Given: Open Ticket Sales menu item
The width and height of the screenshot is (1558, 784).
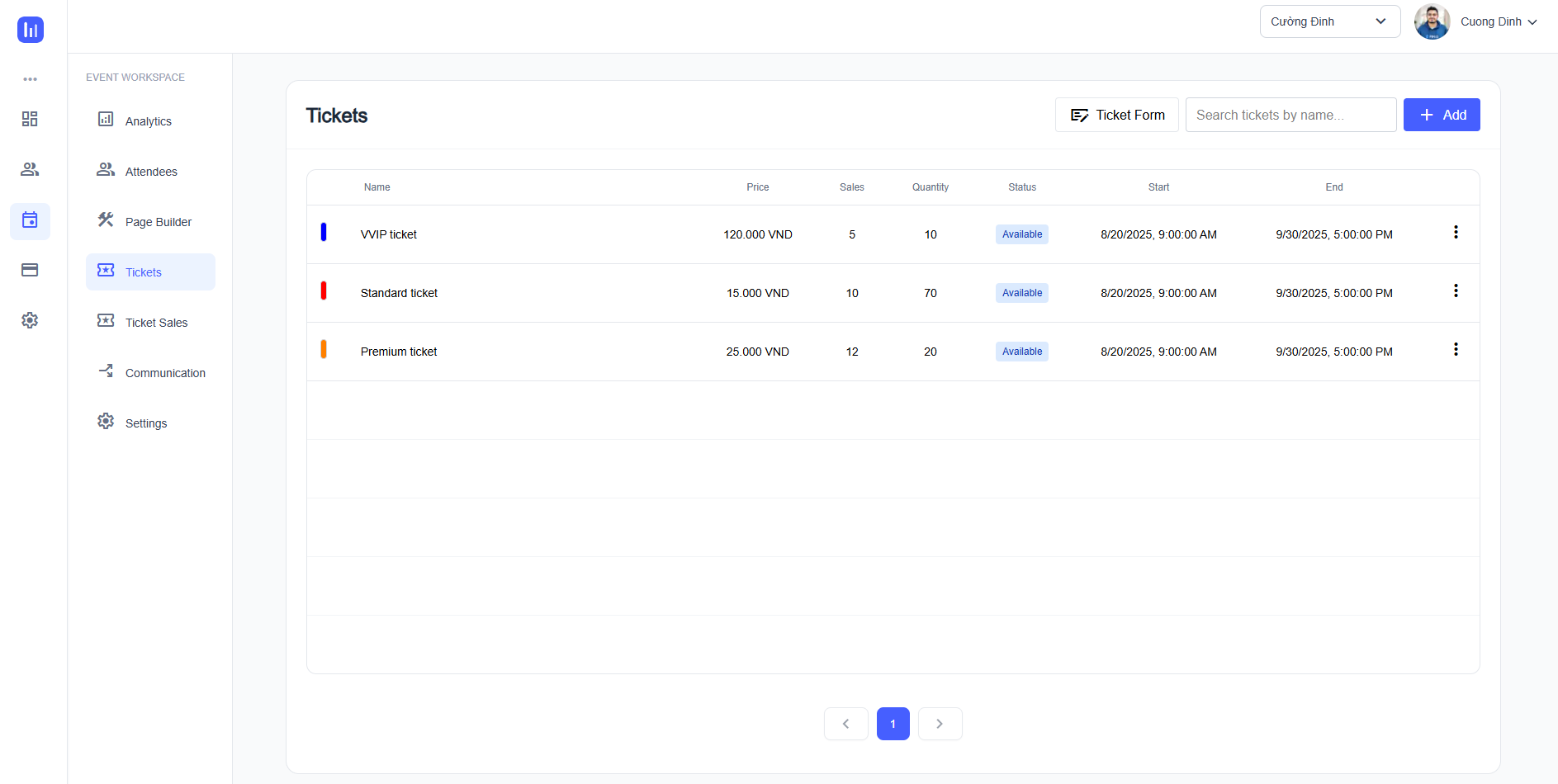Looking at the screenshot, I should click(x=156, y=323).
